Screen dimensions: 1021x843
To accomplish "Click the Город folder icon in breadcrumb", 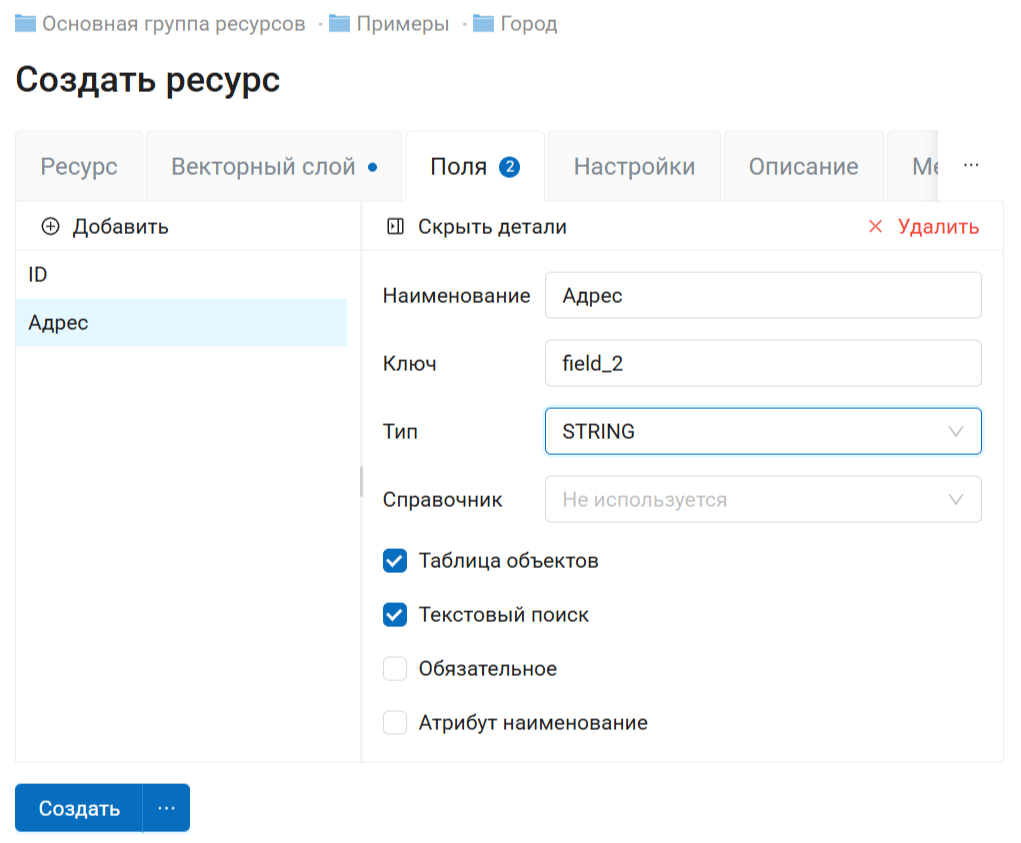I will (x=483, y=24).
